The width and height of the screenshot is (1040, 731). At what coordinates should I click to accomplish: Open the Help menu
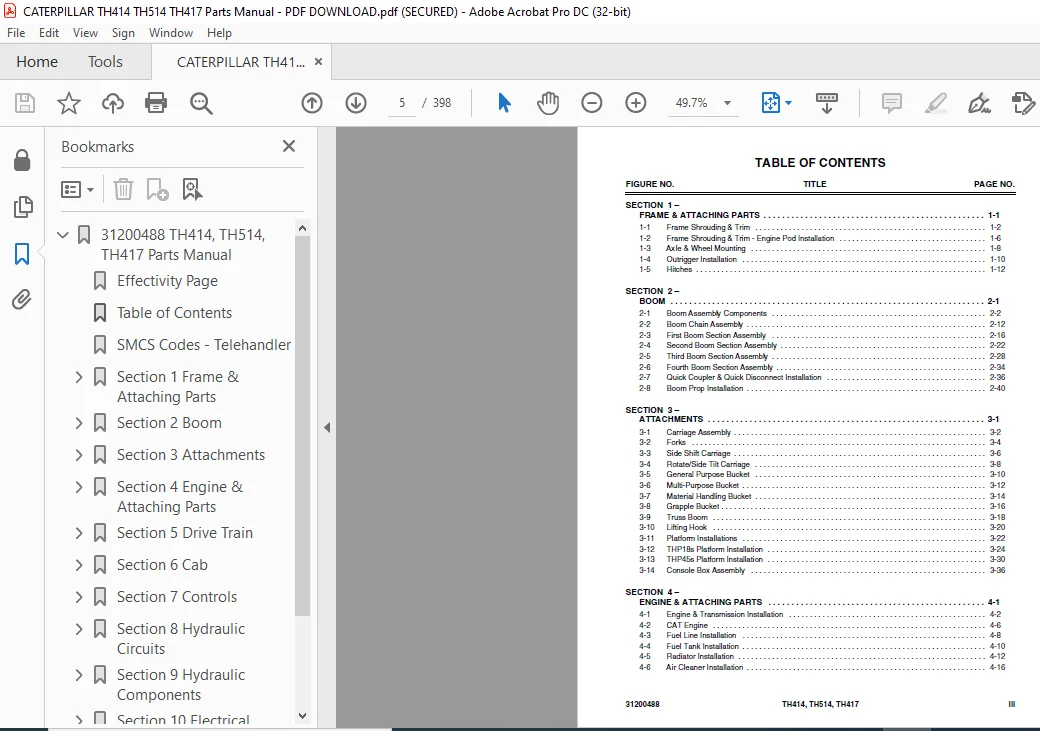219,33
